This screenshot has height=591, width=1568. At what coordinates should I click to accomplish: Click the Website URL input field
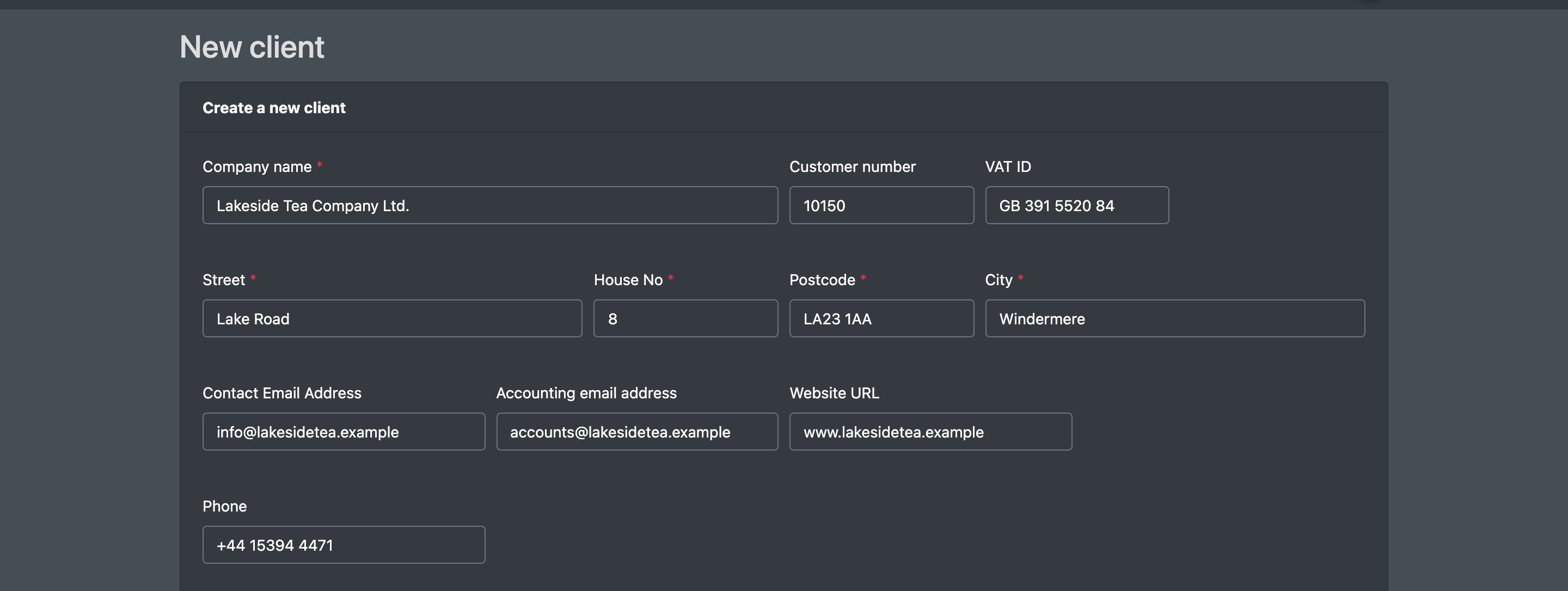pyautogui.click(x=930, y=432)
